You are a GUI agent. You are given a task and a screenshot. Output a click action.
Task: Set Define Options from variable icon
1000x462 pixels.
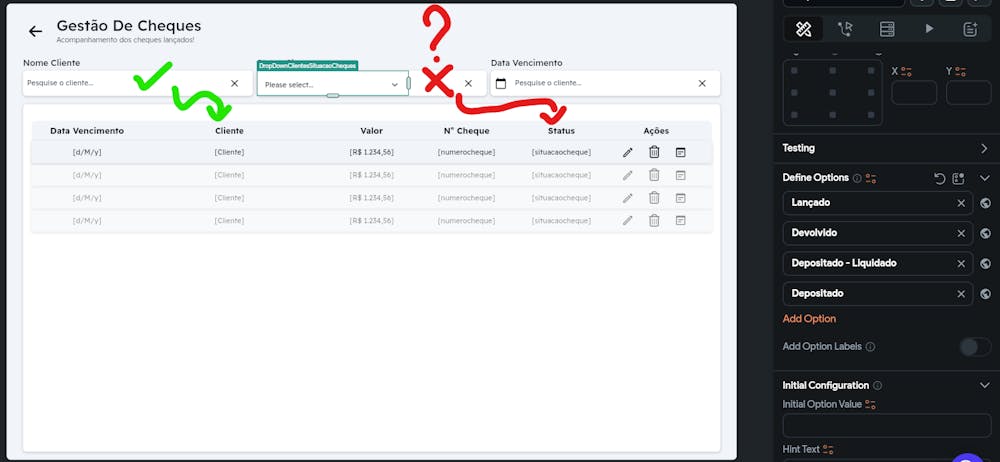[x=871, y=179]
